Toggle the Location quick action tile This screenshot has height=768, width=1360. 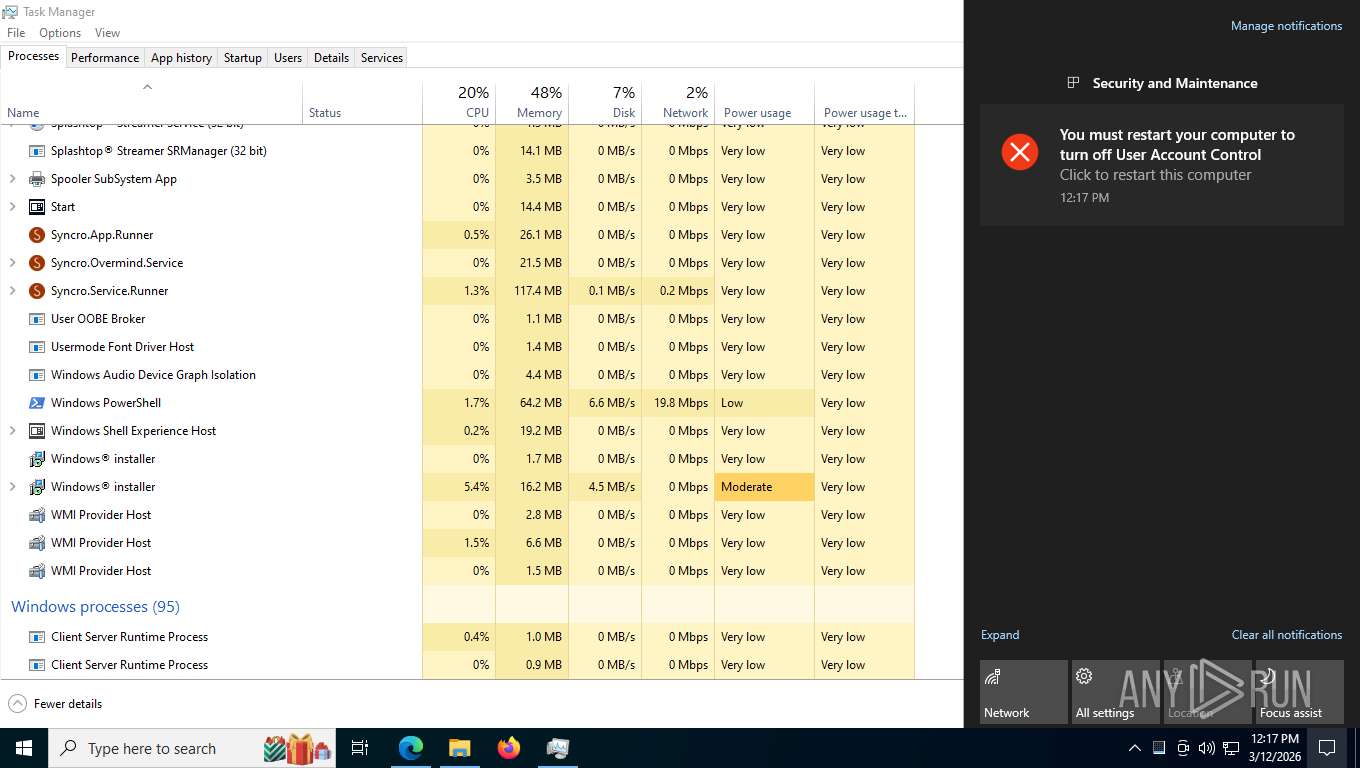1208,692
